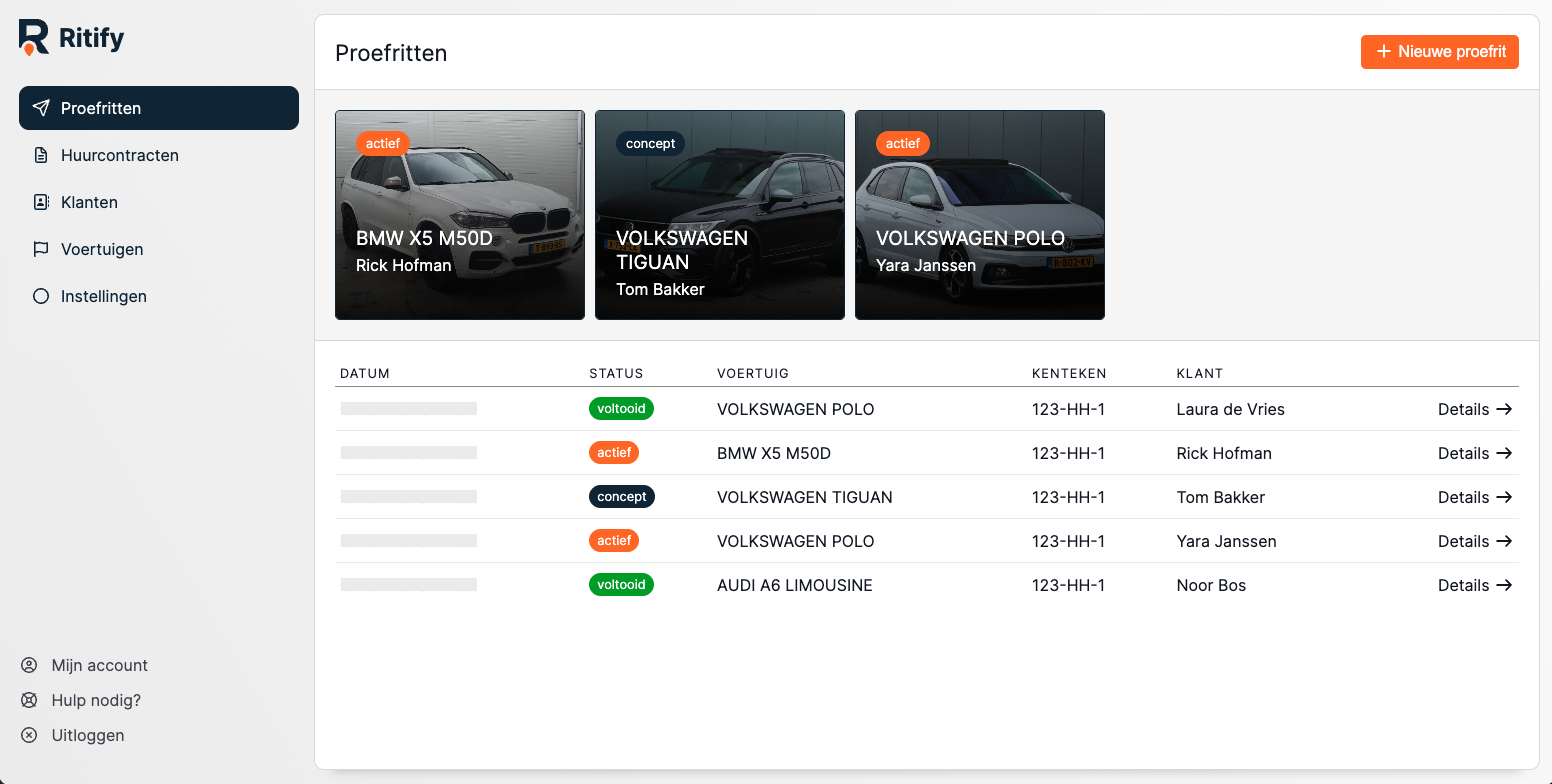Select BMW X5 M50D table cell
The height and width of the screenshot is (784, 1552).
click(774, 453)
